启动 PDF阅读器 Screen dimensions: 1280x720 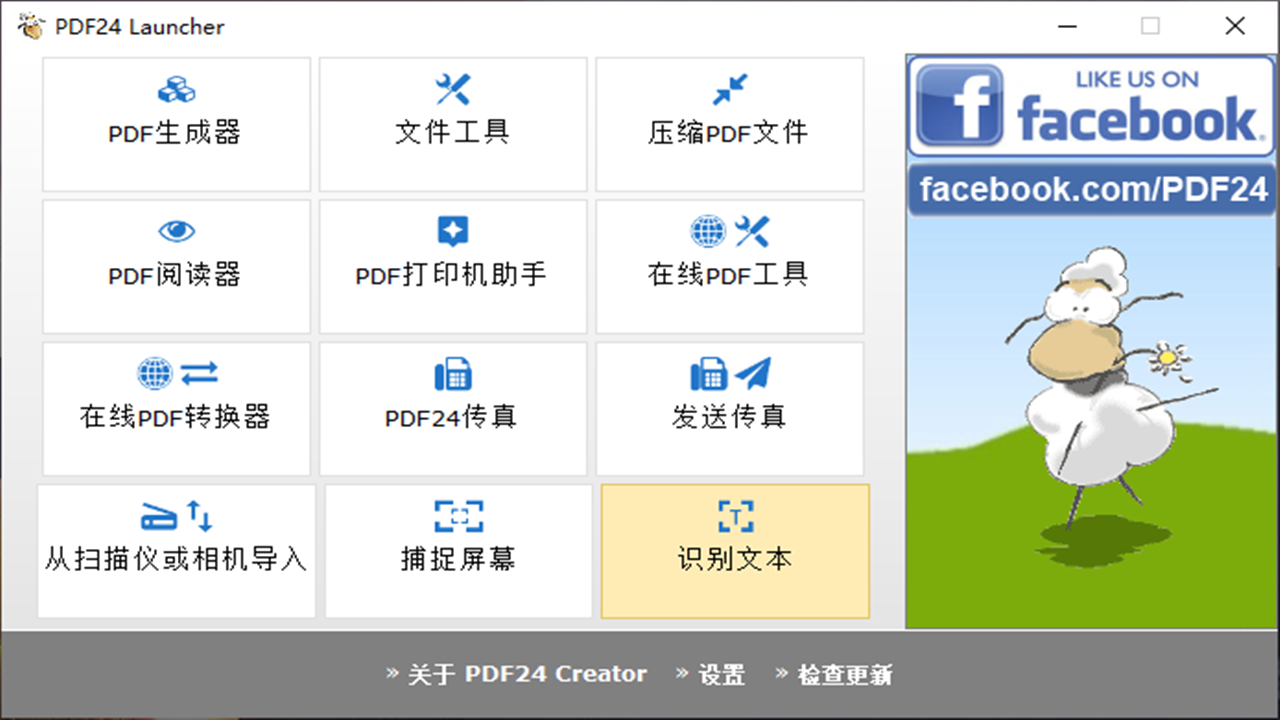click(x=176, y=266)
